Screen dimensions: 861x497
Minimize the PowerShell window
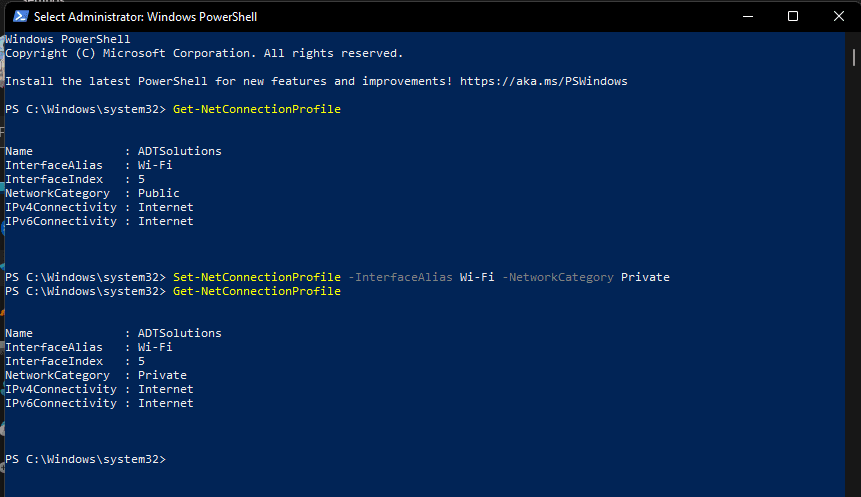pos(747,16)
